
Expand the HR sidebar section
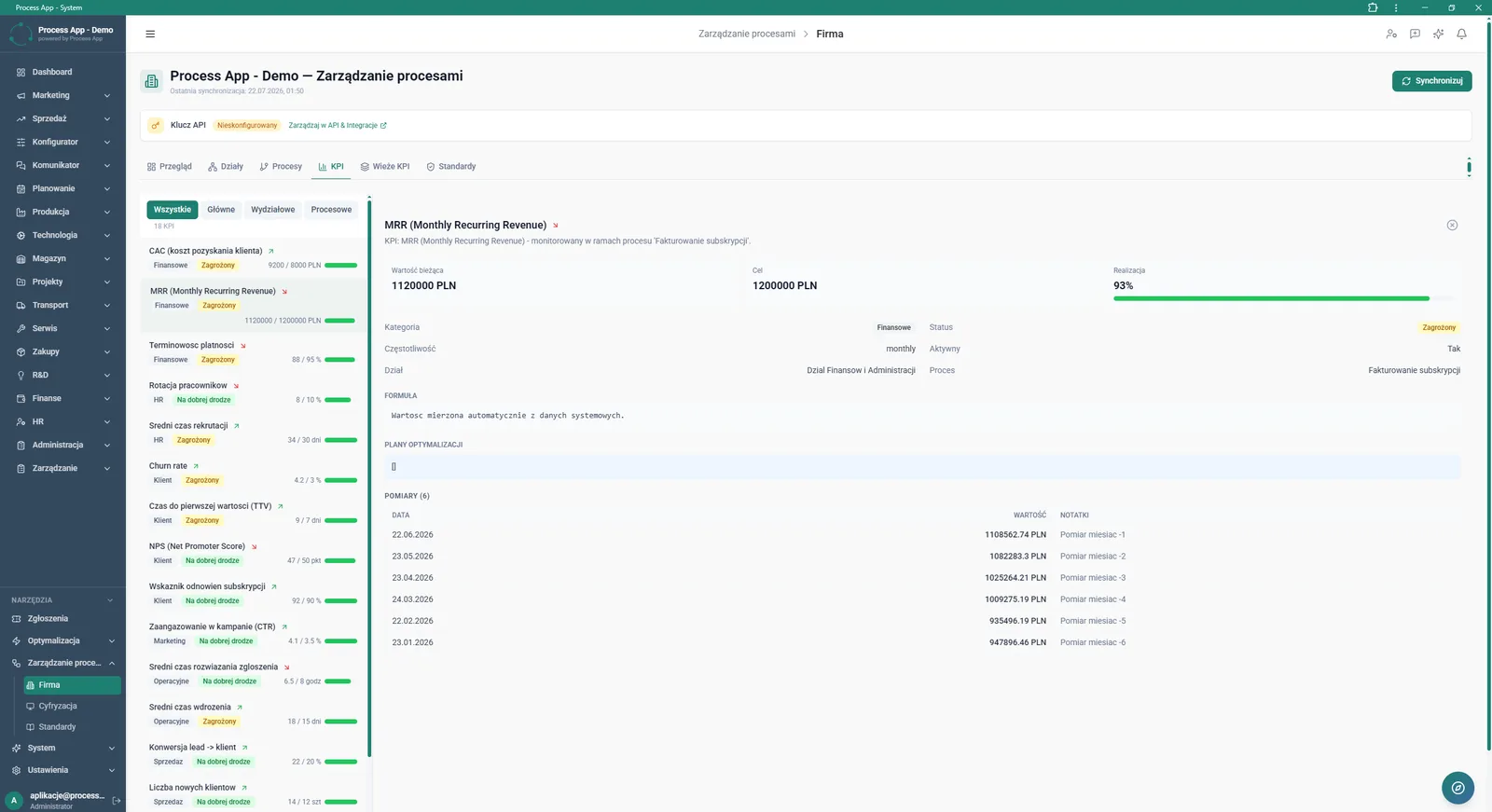click(x=62, y=421)
